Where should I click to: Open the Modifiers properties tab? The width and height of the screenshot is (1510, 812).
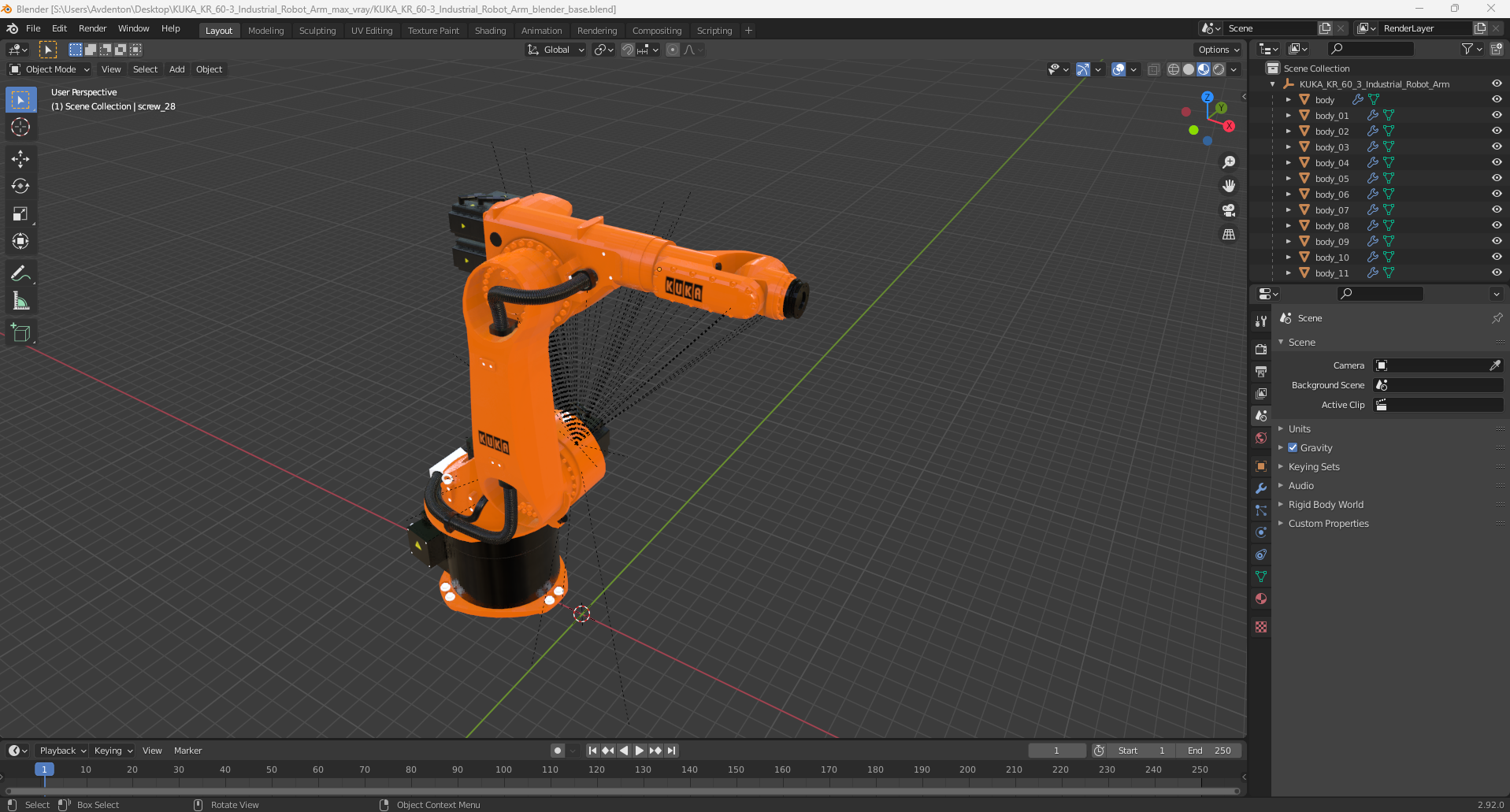click(x=1261, y=488)
